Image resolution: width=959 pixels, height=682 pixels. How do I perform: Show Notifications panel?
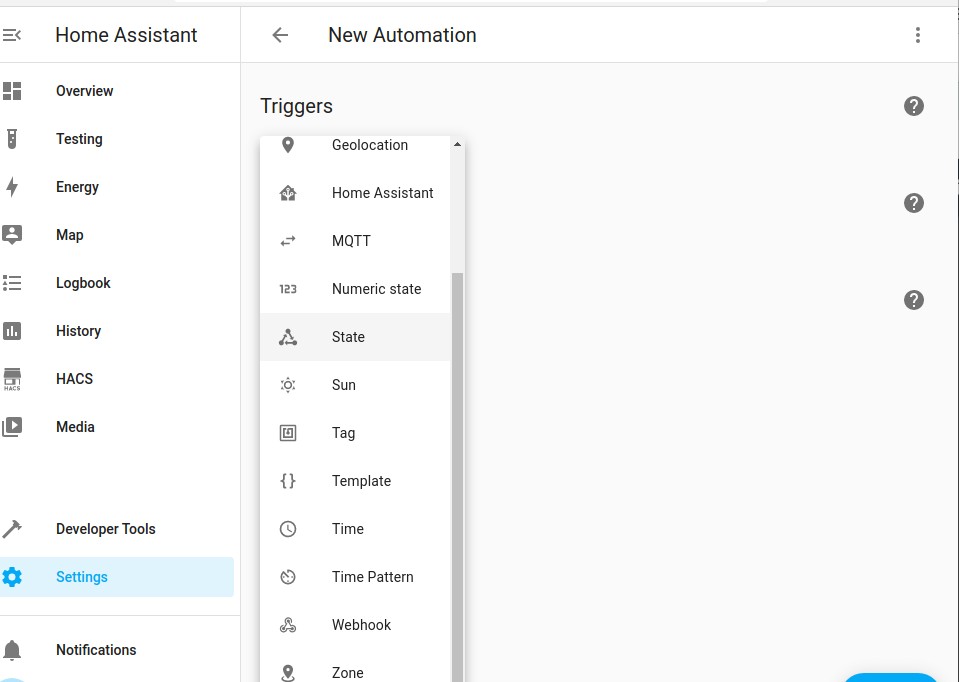117,650
